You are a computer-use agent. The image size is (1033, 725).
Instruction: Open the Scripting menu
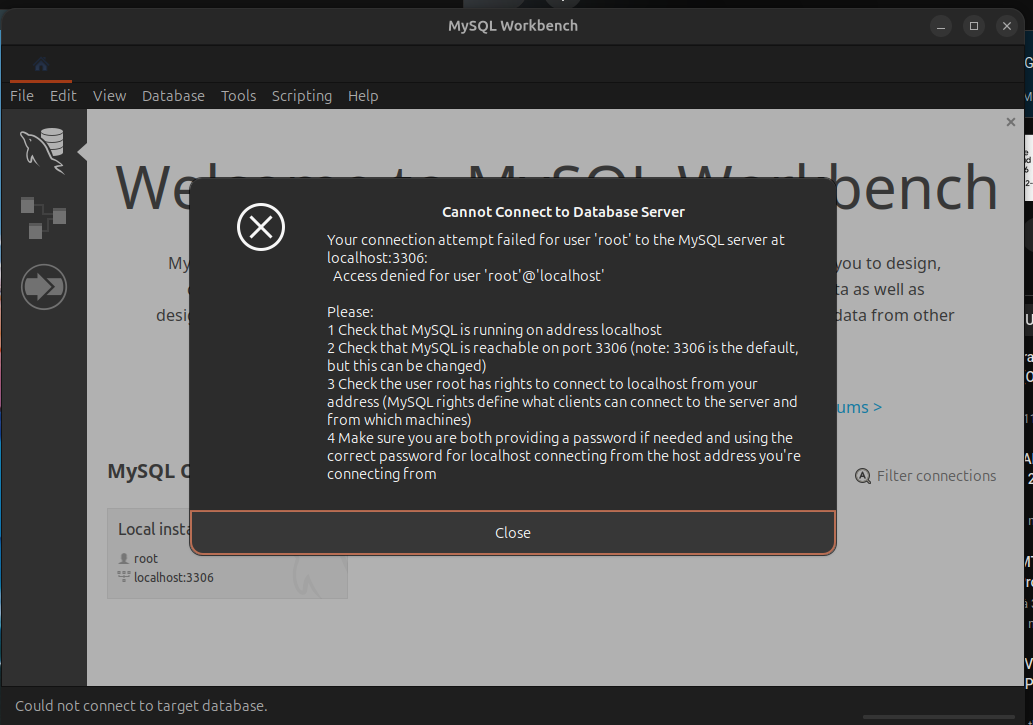[302, 96]
